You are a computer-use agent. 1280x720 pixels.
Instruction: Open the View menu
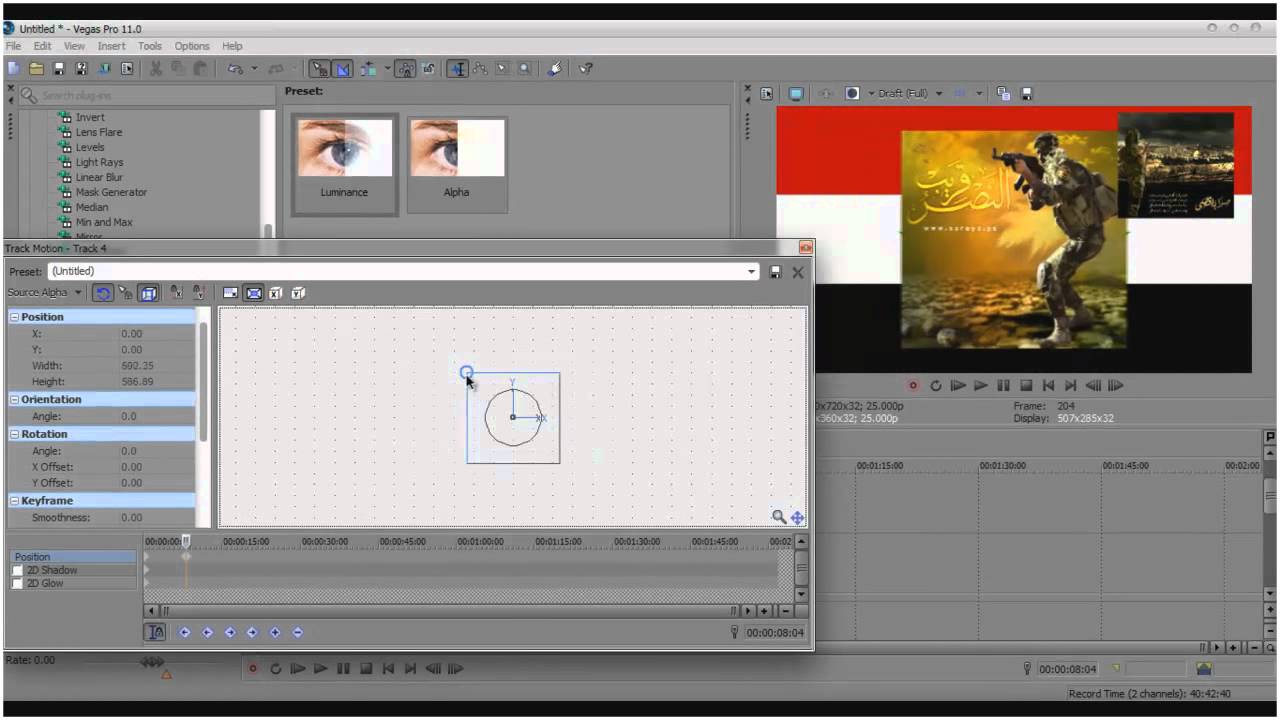(x=74, y=46)
